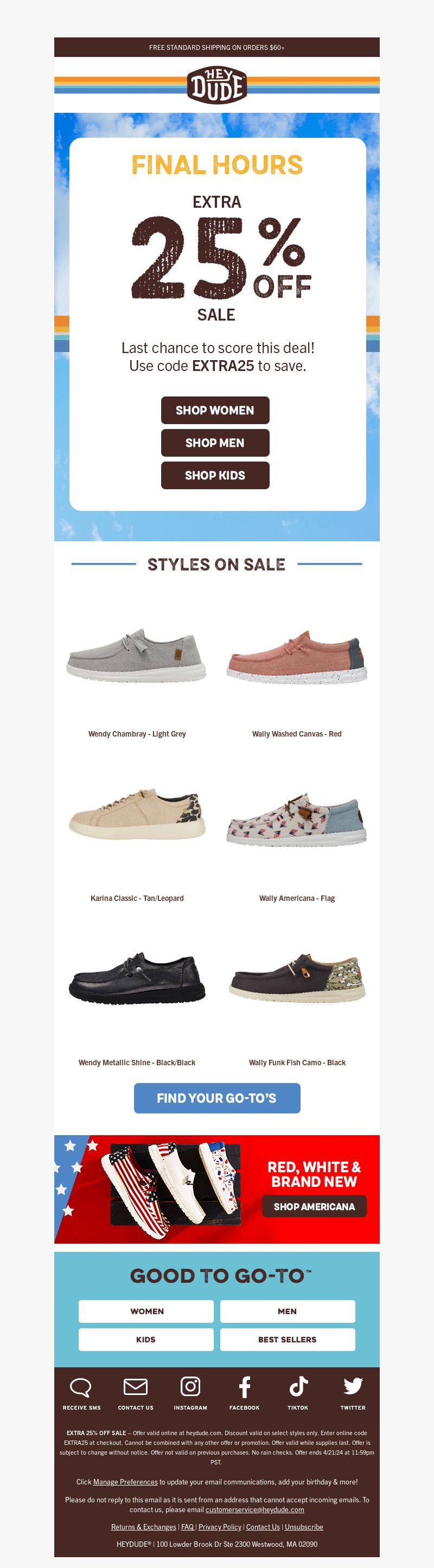
Task: Open the TikTok icon
Action: point(298,1386)
